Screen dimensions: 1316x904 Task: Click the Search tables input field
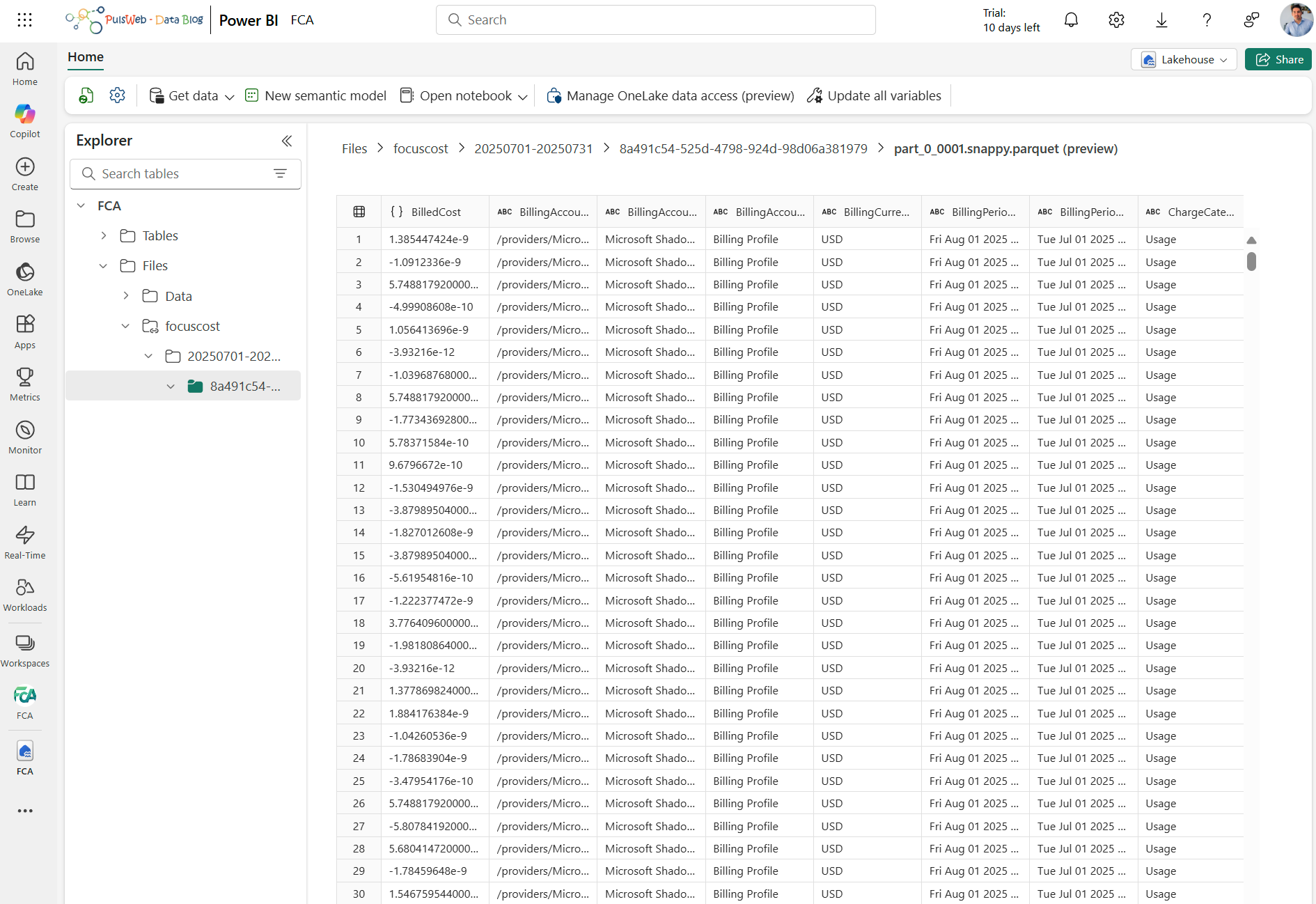181,174
